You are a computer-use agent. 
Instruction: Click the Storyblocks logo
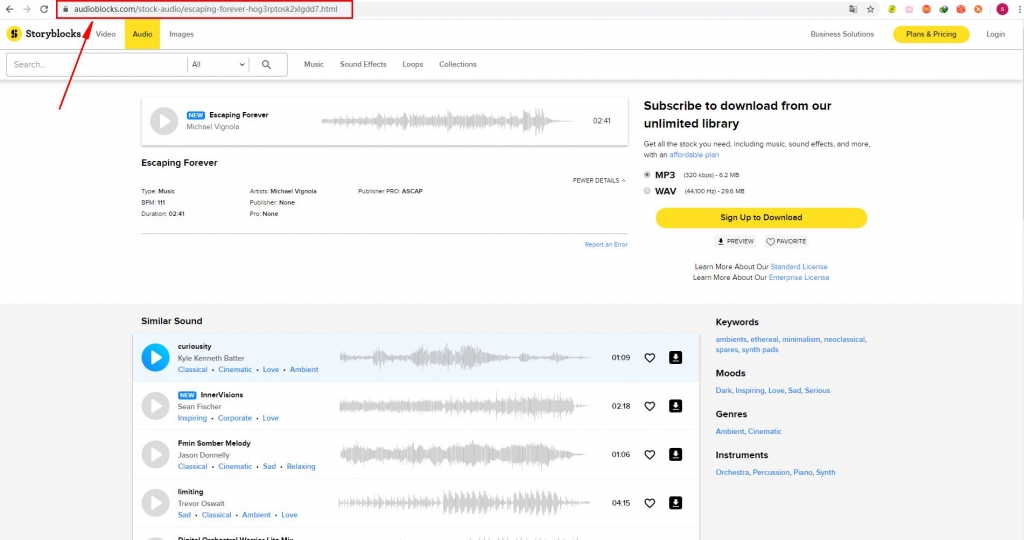[46, 34]
